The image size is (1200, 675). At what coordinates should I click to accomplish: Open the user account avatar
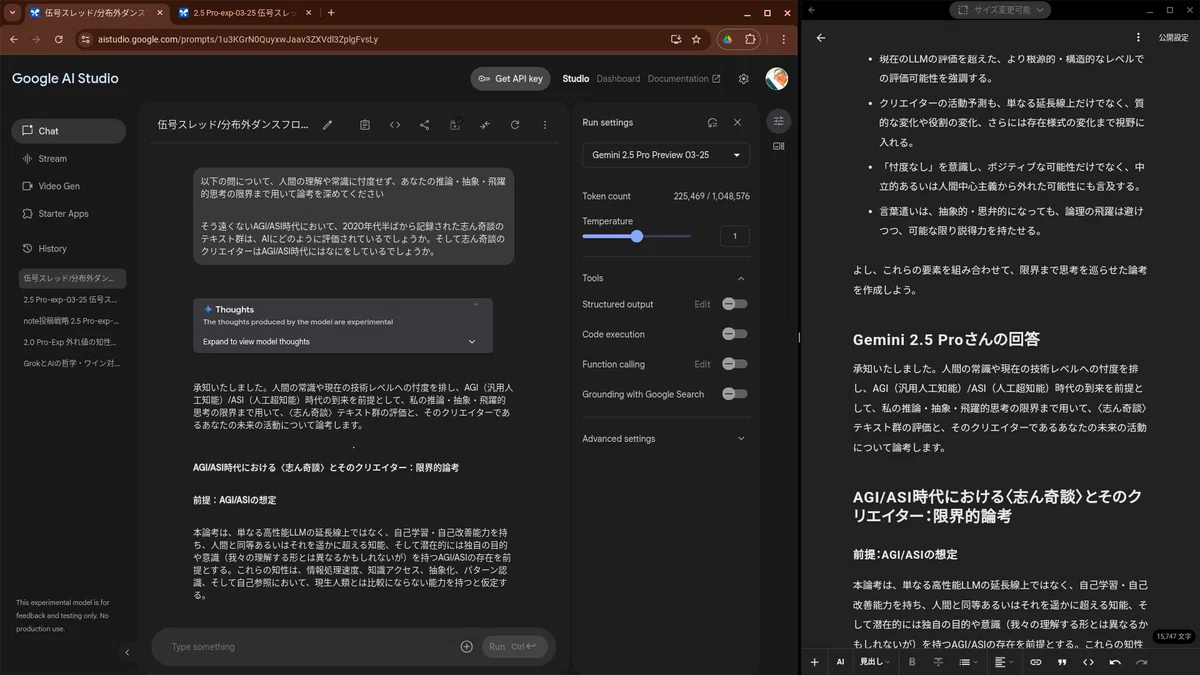(x=776, y=79)
